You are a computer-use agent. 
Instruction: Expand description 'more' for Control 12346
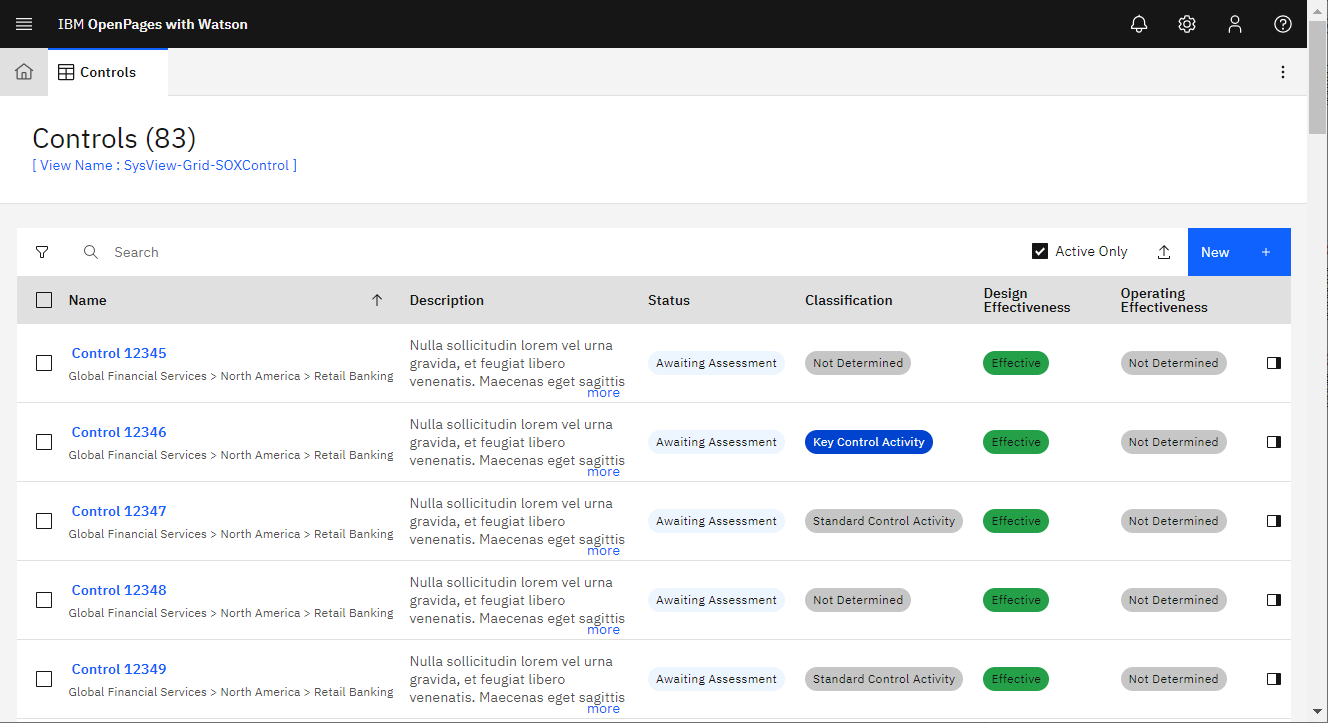603,472
